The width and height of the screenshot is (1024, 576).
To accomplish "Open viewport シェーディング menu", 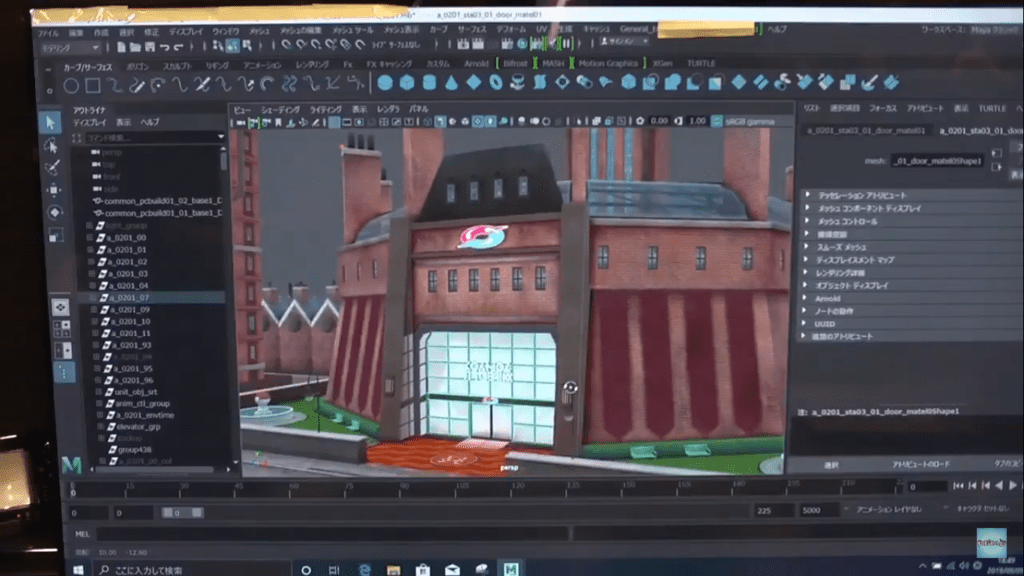I will [x=280, y=110].
